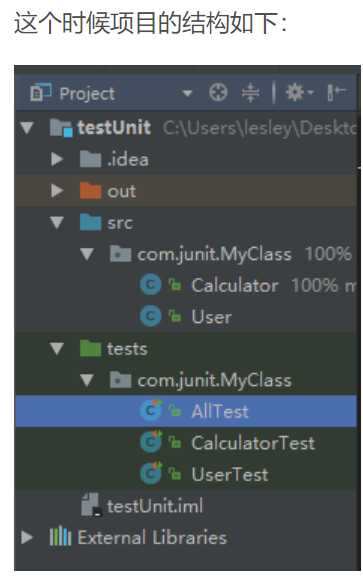Screen dimensions: 363x583
Task: Click the collapse all icon in toolbar
Action: (x=251, y=92)
